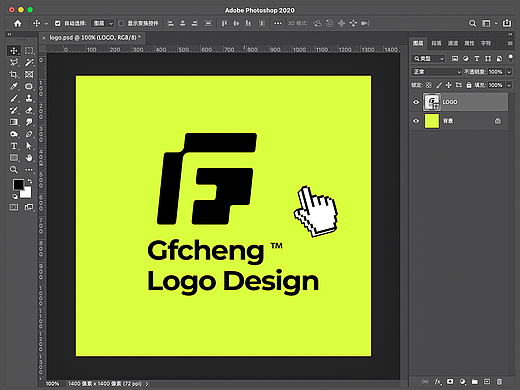The height and width of the screenshot is (390, 520).
Task: Select the logo.psd document tab
Action: point(95,38)
